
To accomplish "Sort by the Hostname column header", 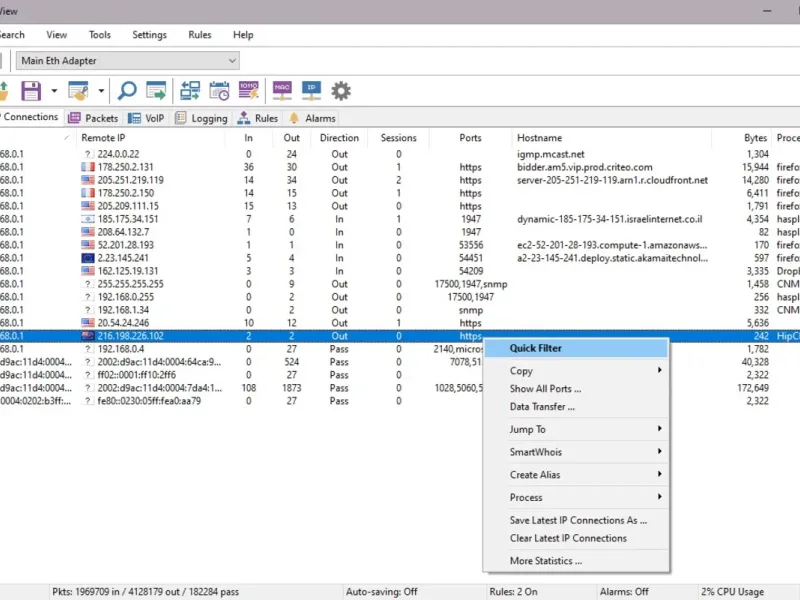I will 539,138.
